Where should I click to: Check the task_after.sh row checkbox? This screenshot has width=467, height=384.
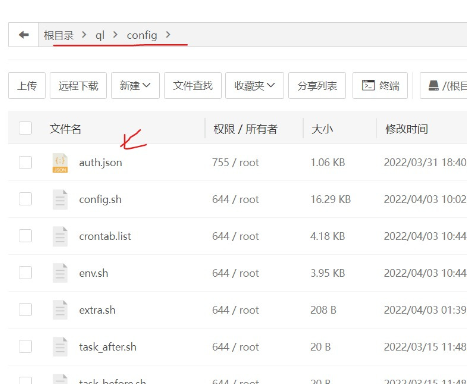tap(25, 346)
